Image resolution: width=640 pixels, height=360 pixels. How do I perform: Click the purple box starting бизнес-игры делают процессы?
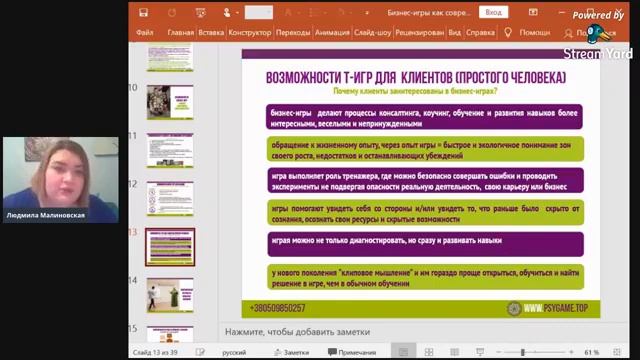coord(424,117)
